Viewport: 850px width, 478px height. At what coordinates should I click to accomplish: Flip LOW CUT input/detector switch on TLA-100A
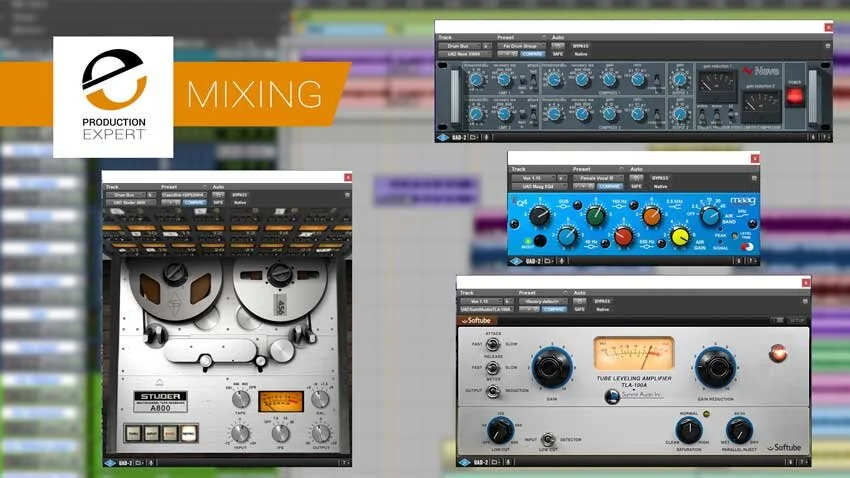(x=548, y=439)
